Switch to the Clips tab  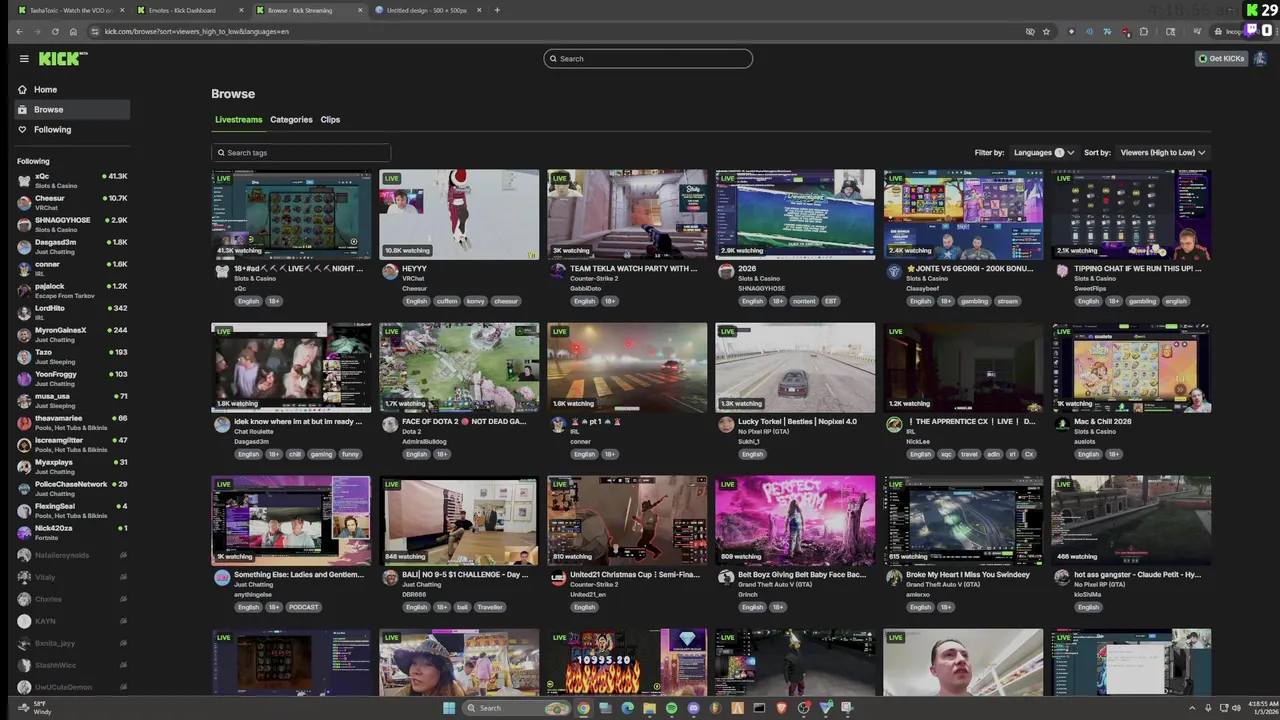pyautogui.click(x=330, y=120)
